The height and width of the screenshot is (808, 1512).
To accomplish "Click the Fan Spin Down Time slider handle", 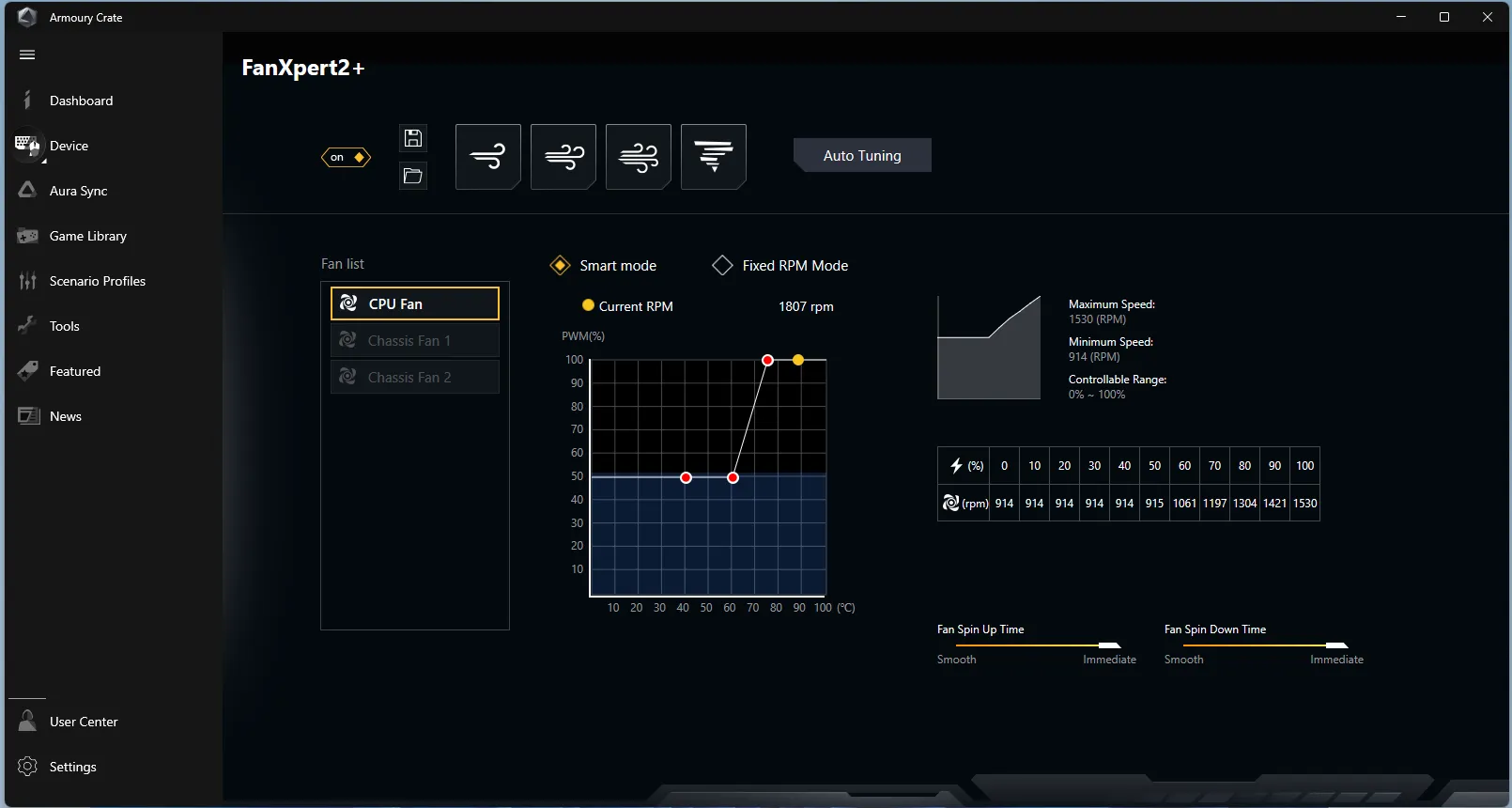I will click(x=1336, y=645).
